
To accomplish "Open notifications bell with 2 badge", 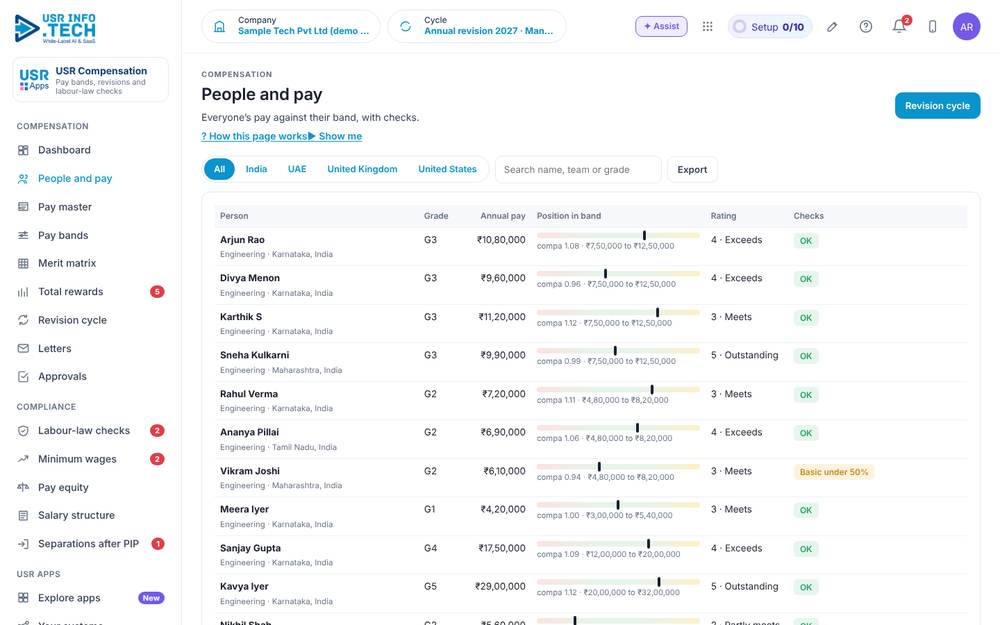I will (x=900, y=26).
